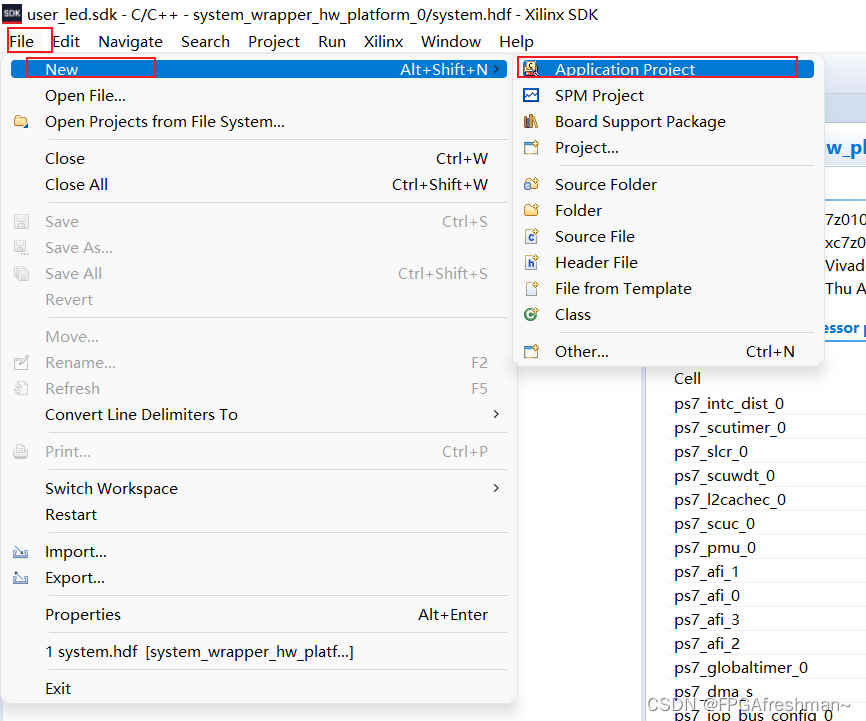Select ps7_globaltimer_0 row in editor
Viewport: 866px width, 721px height.
pyautogui.click(x=767, y=668)
